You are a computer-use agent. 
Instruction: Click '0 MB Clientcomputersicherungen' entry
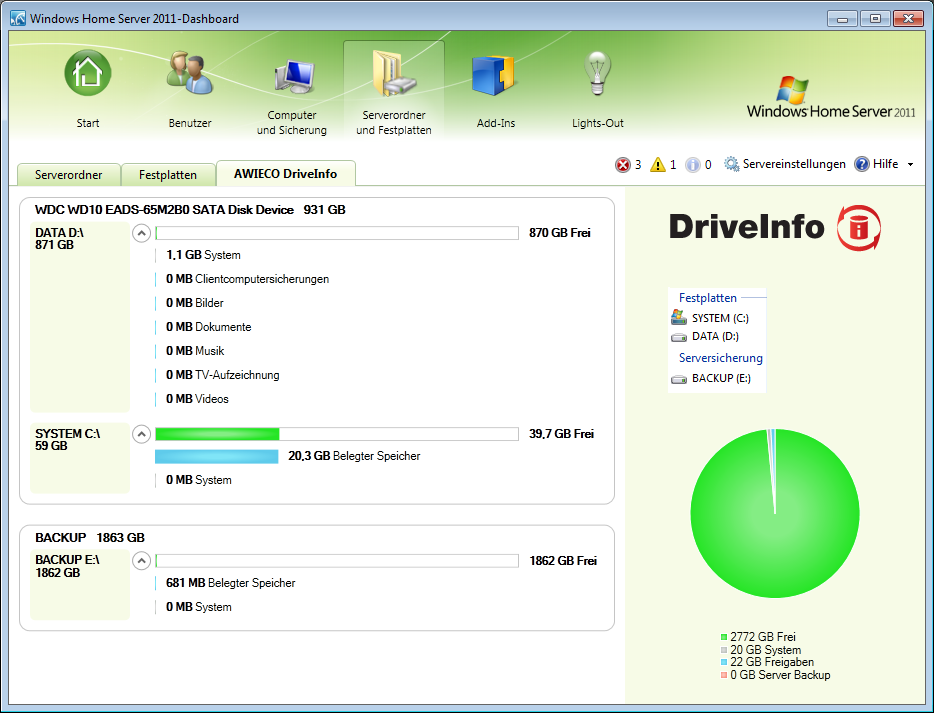(247, 279)
